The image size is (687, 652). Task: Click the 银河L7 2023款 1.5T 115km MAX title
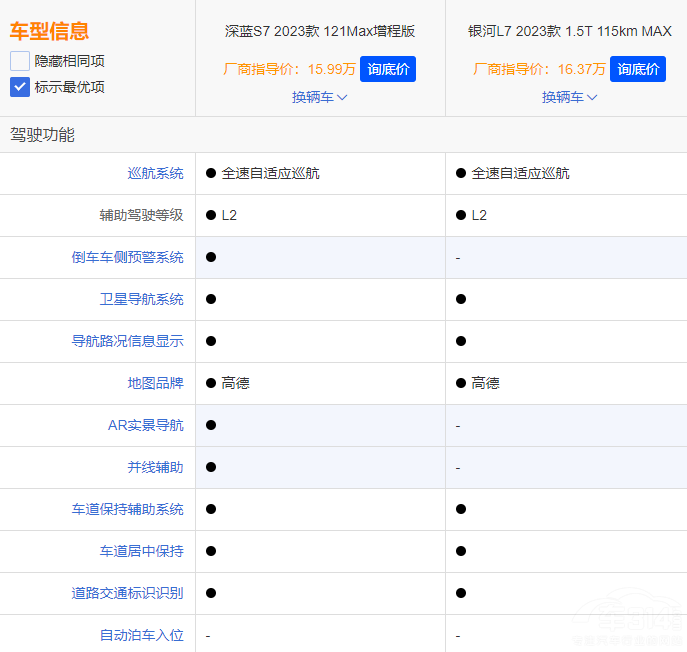tap(570, 31)
